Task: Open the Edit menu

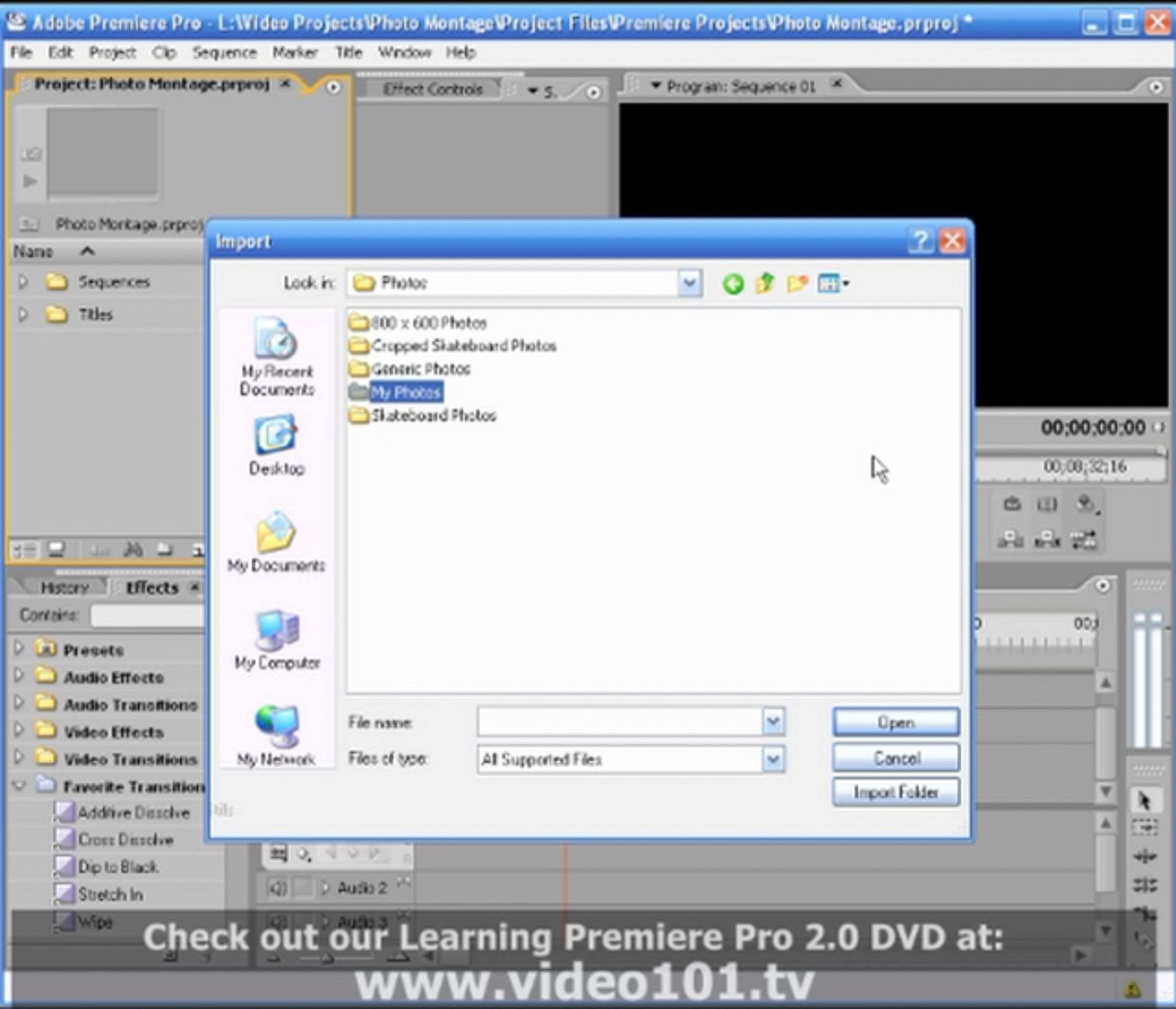Action: pyautogui.click(x=60, y=52)
